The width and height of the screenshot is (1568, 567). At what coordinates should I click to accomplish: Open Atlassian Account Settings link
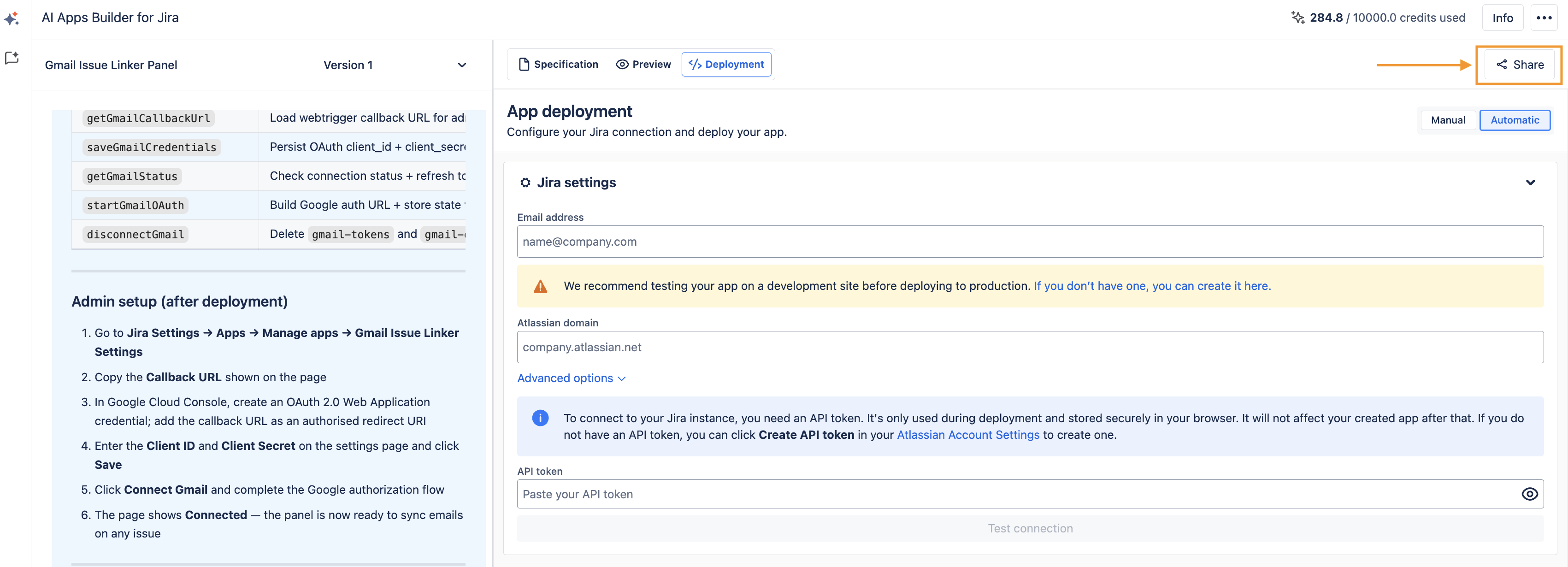pyautogui.click(x=968, y=435)
